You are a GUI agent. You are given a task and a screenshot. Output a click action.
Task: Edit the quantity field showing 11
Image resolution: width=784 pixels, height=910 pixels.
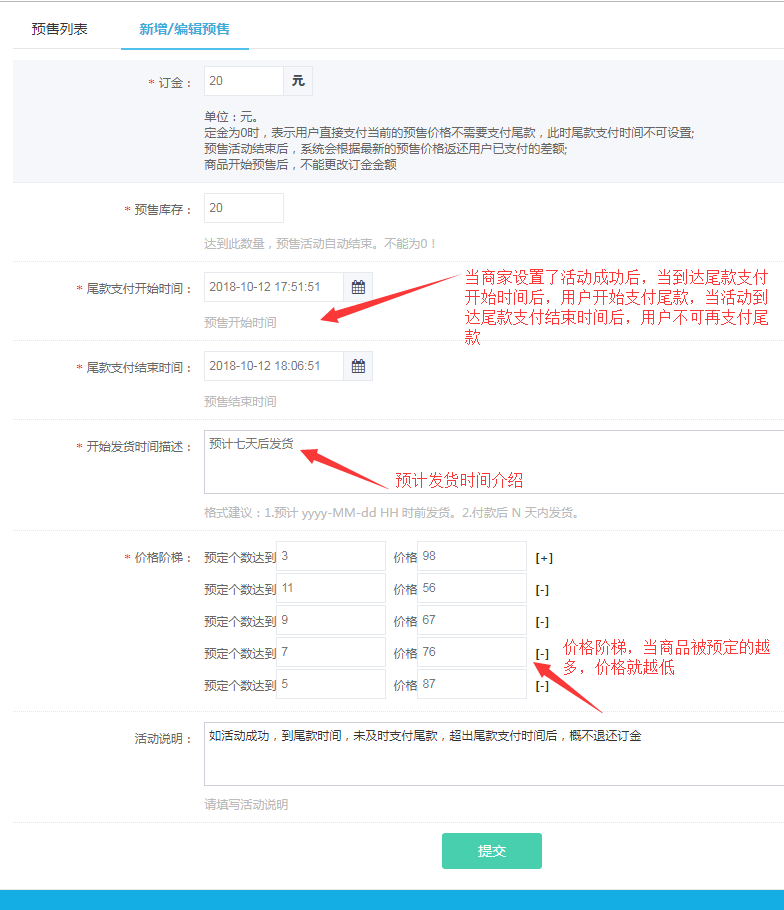330,589
